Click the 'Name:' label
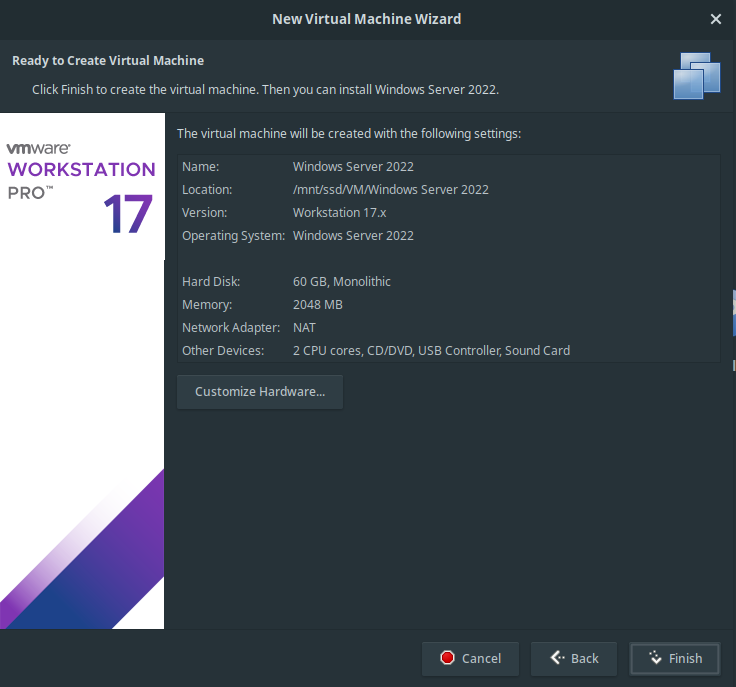Image resolution: width=736 pixels, height=687 pixels. (200, 167)
